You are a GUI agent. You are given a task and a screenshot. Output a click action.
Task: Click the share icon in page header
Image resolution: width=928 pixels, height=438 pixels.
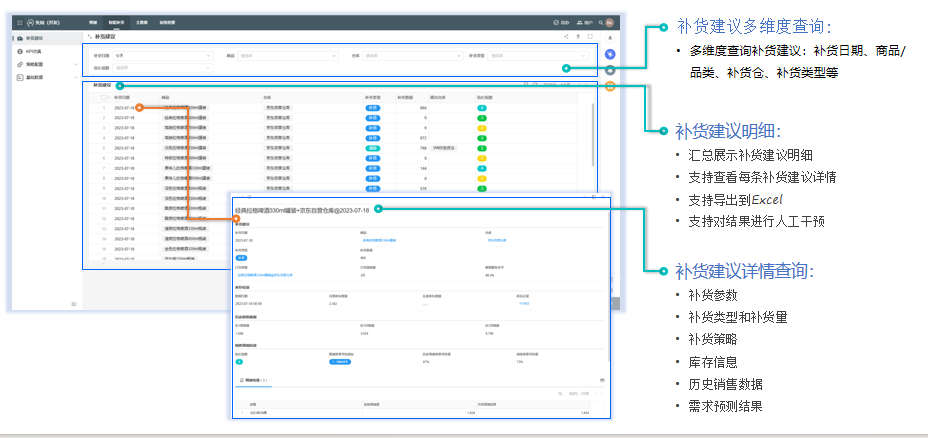(x=567, y=35)
